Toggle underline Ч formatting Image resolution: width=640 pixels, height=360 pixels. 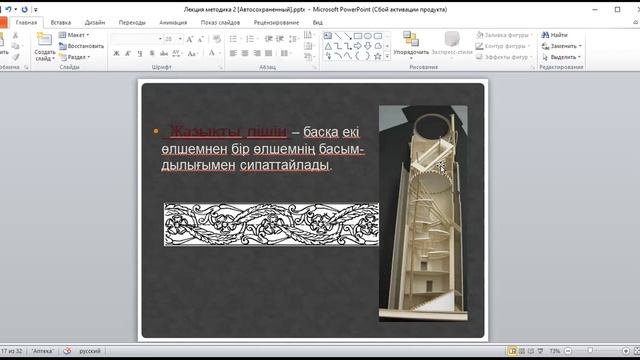coord(140,53)
